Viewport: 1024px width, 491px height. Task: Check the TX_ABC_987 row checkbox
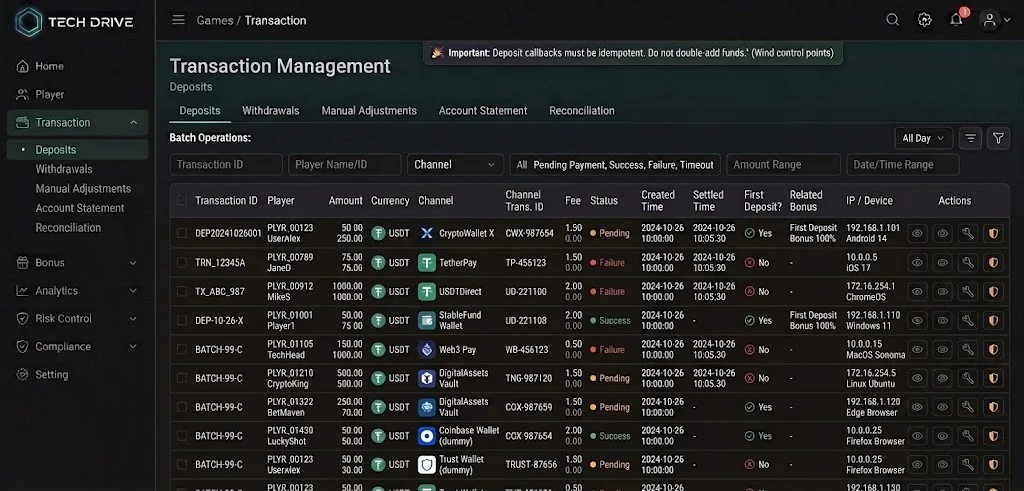coord(182,291)
